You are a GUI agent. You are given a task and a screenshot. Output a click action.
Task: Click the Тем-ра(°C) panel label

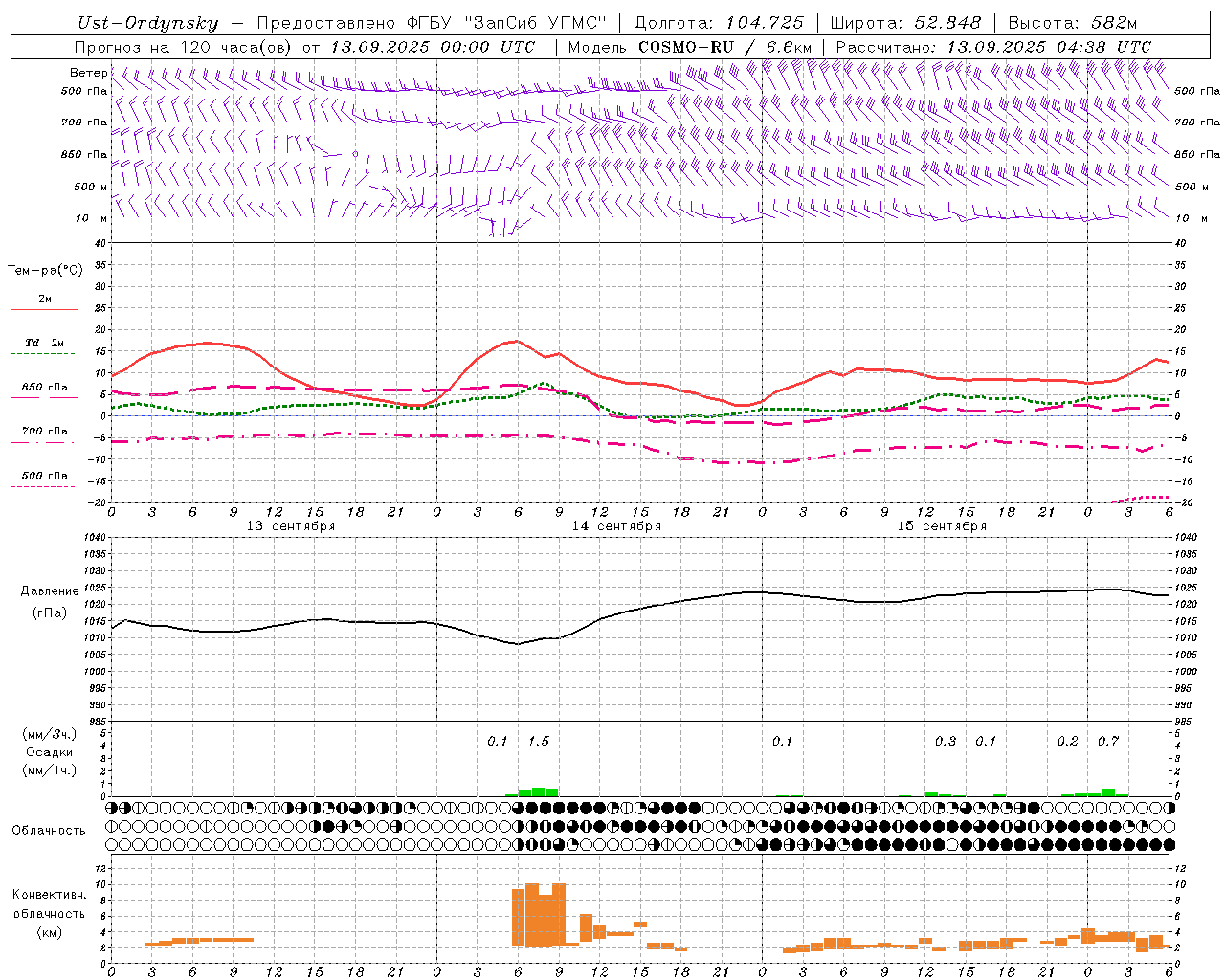(x=45, y=271)
